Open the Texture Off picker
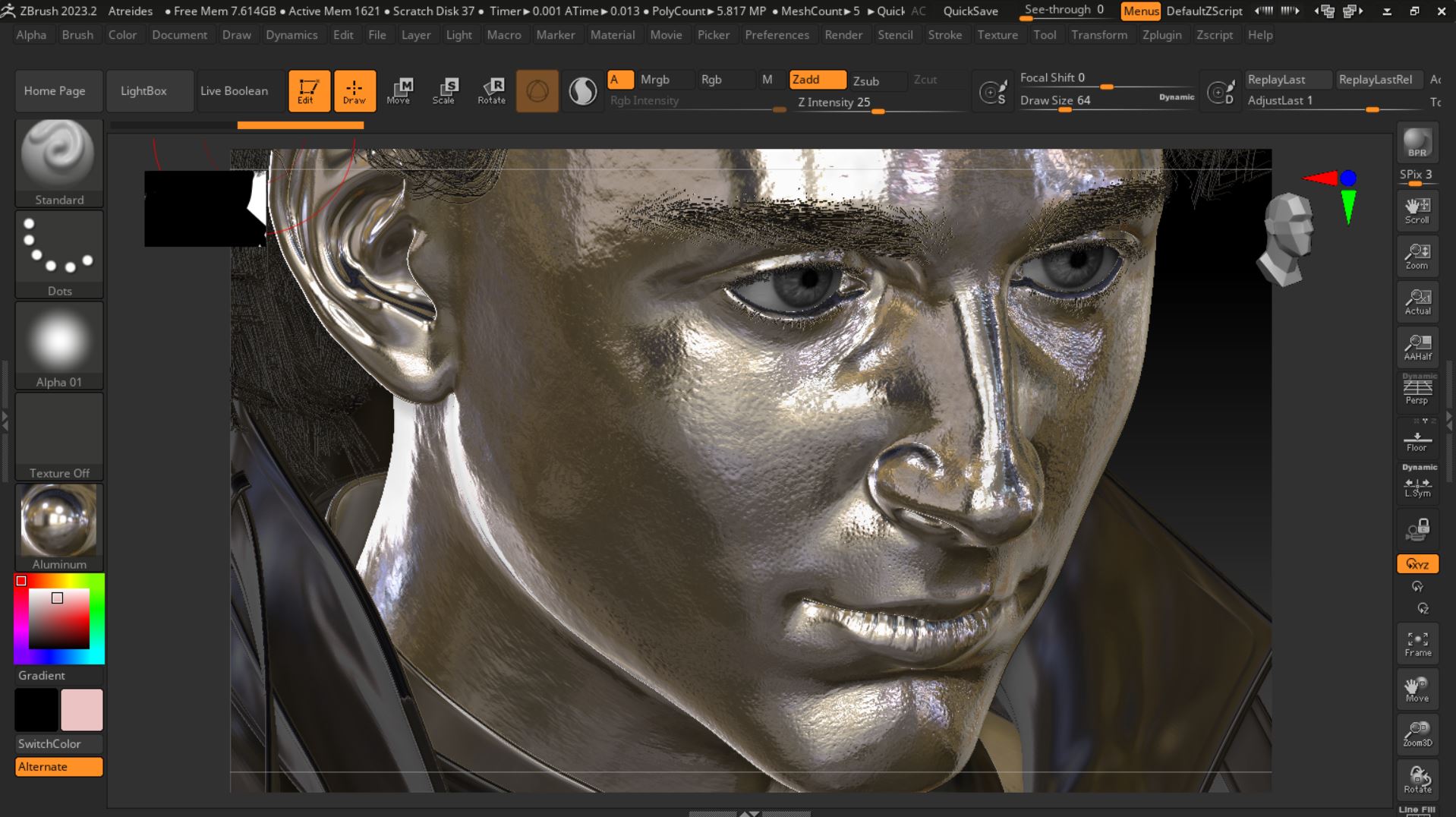The width and height of the screenshot is (1456, 817). pos(59,437)
